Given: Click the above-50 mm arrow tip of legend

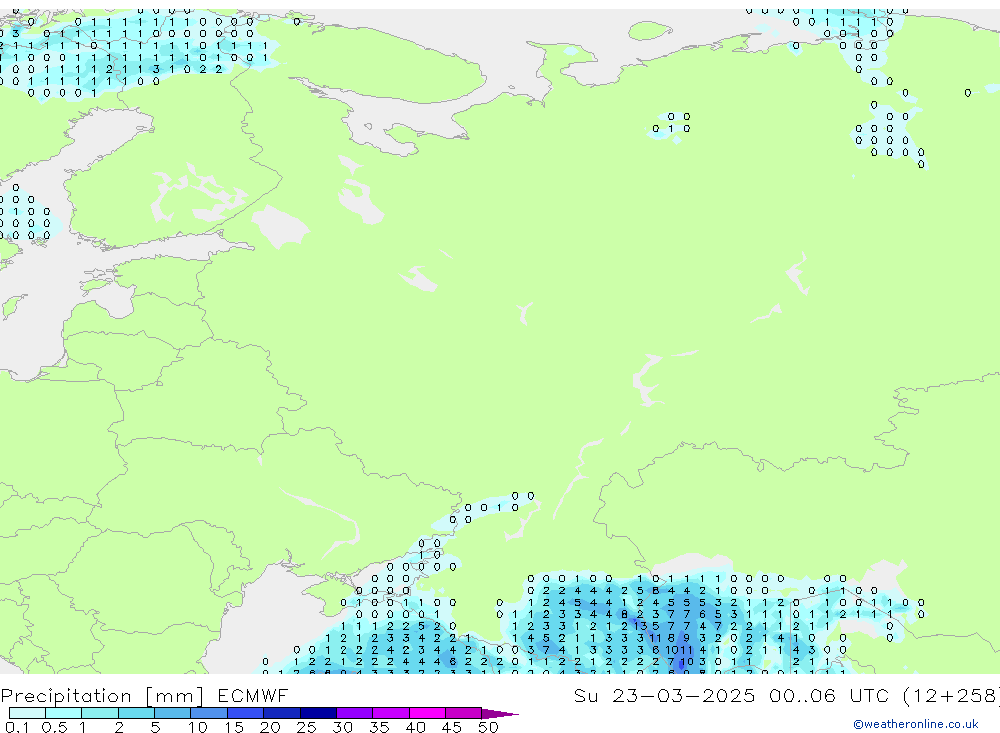Looking at the screenshot, I should tap(500, 714).
